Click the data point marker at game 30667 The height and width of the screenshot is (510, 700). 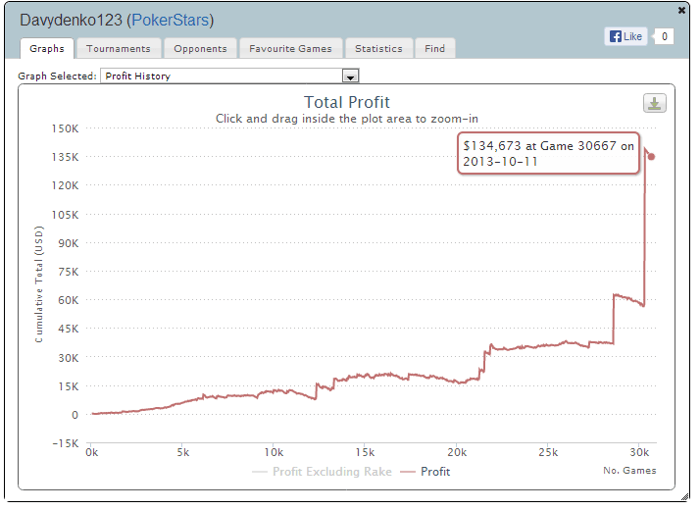[651, 157]
